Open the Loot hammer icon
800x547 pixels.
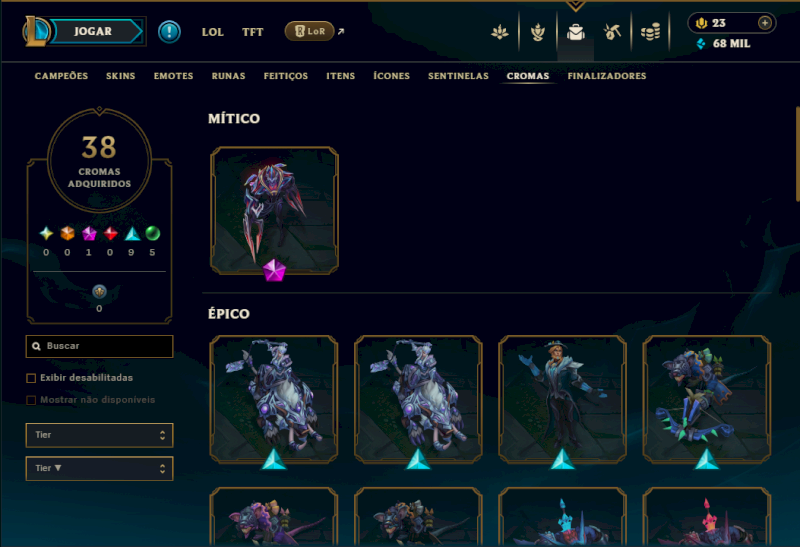(x=612, y=33)
